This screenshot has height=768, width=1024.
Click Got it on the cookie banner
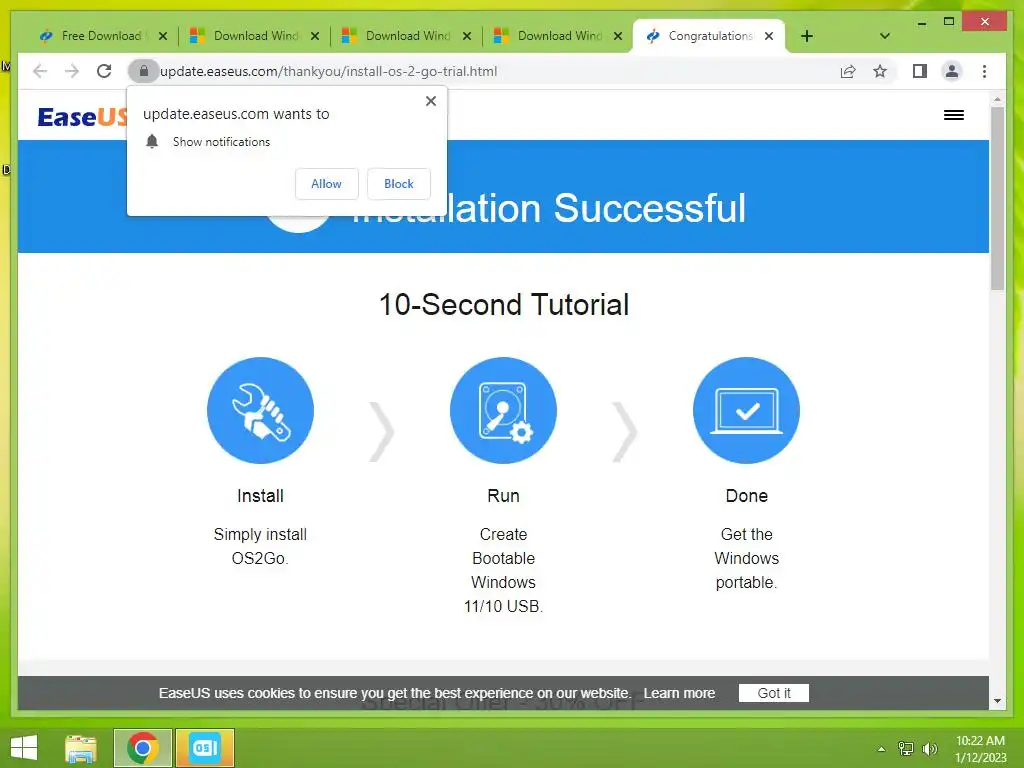774,693
